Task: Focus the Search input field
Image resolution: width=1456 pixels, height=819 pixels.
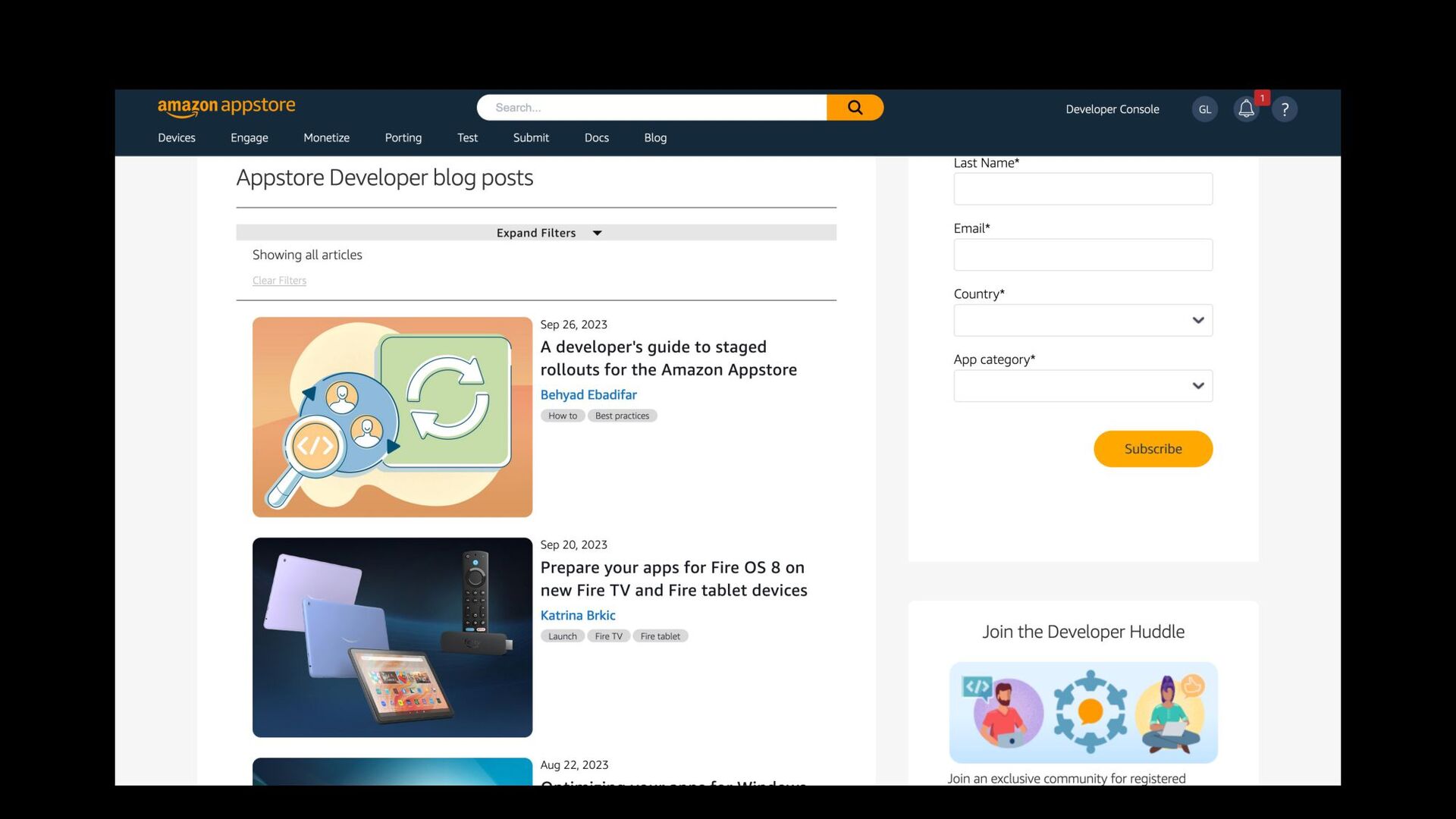Action: tap(652, 108)
